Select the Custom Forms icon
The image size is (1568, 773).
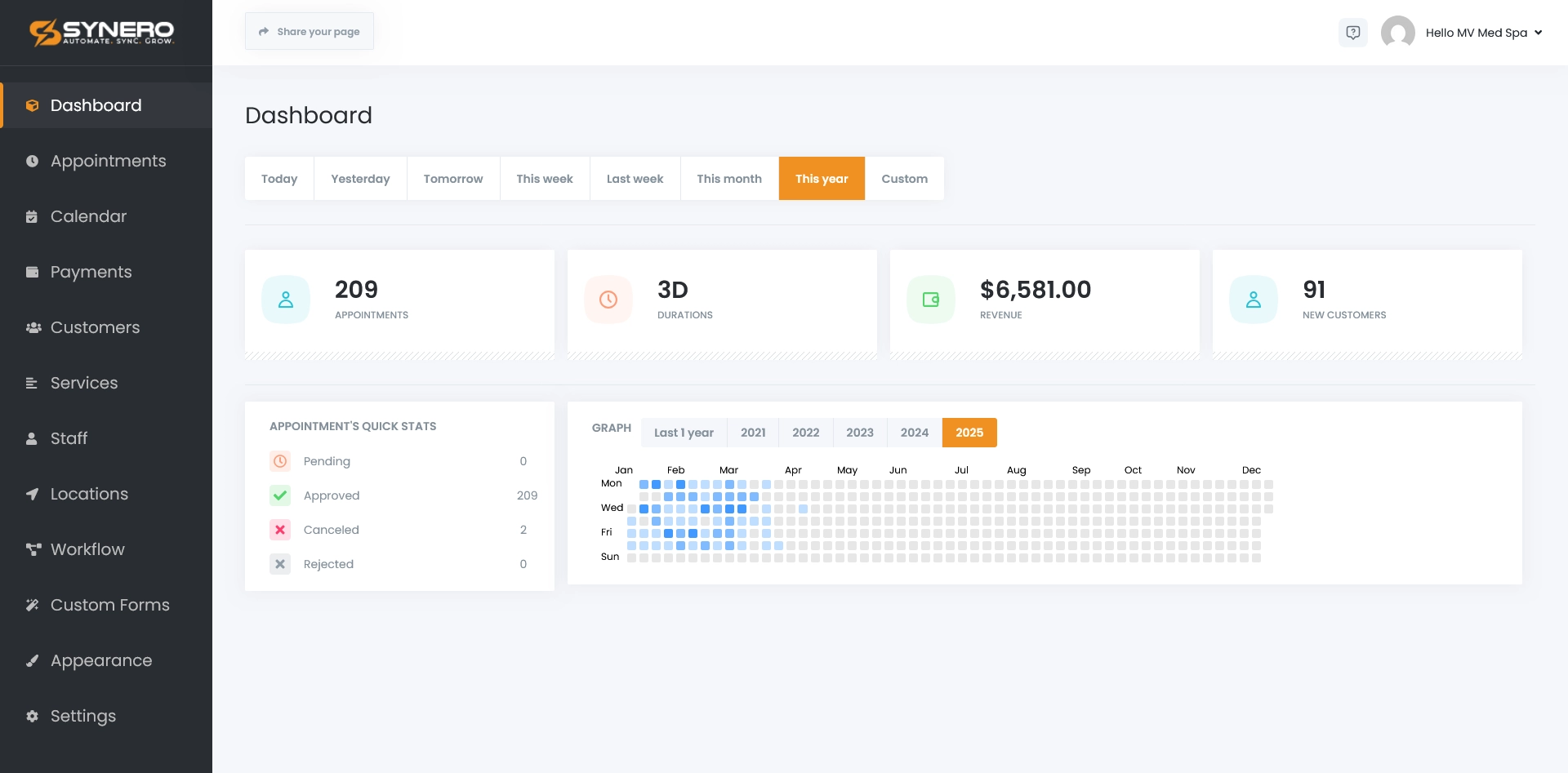coord(32,605)
